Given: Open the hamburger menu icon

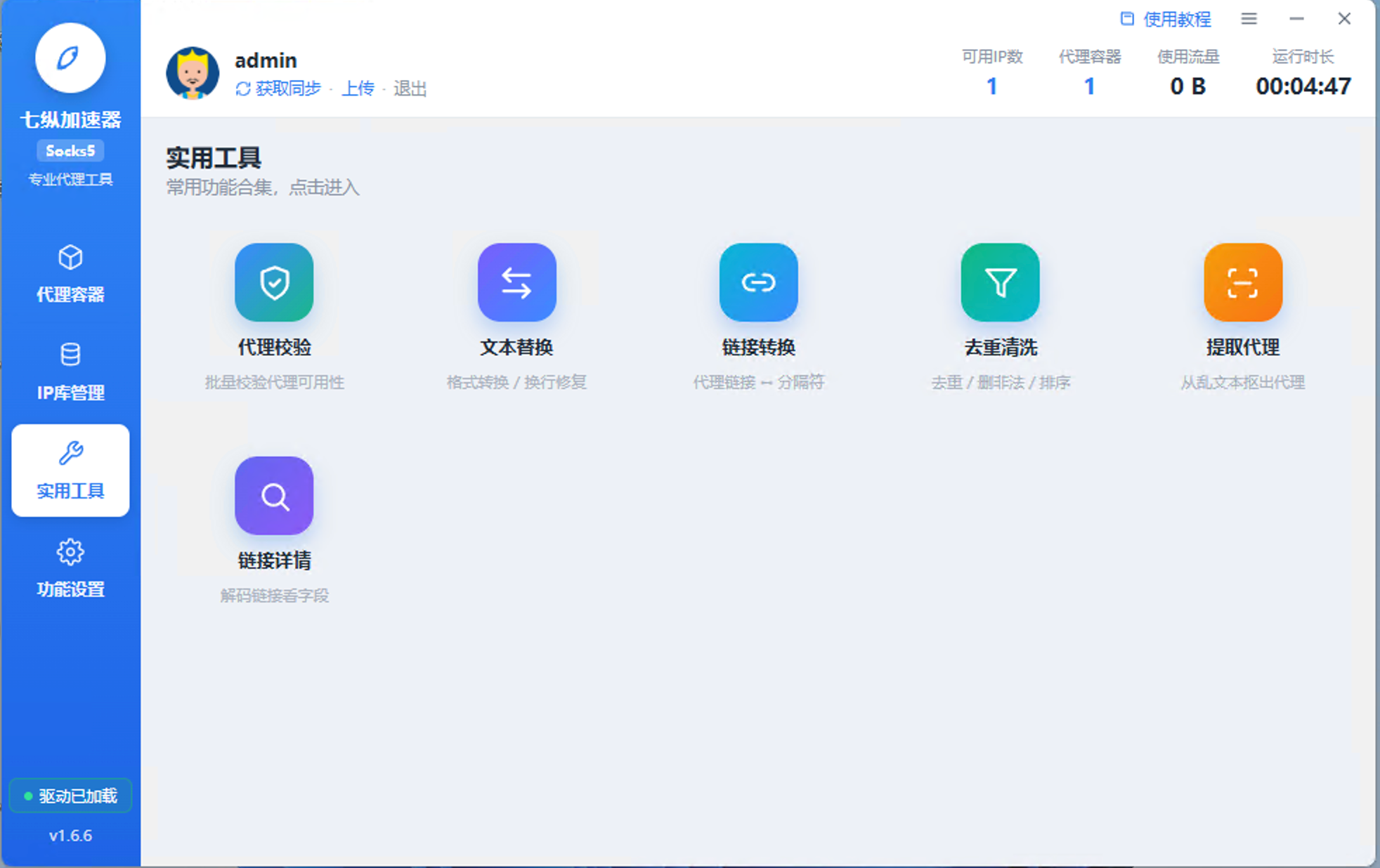Looking at the screenshot, I should (1249, 19).
